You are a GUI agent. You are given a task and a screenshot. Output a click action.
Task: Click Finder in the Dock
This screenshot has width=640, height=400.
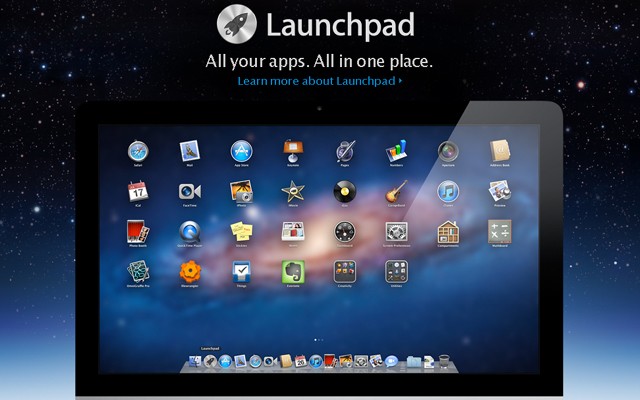tap(195, 361)
